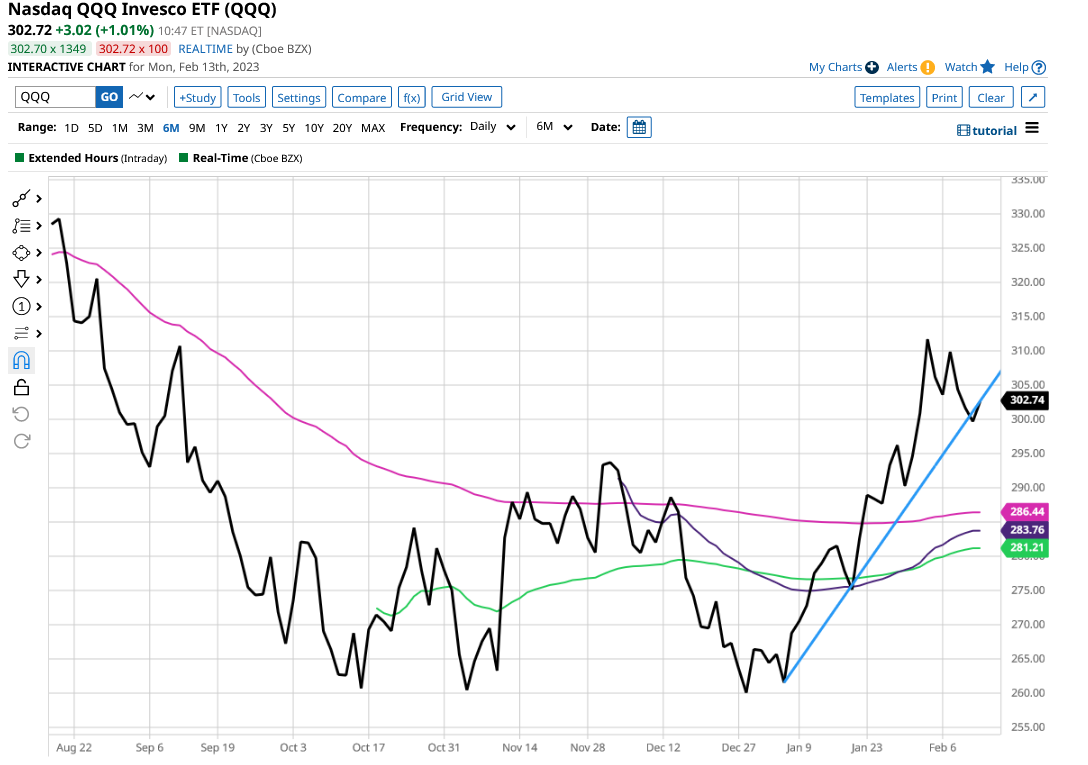Open the date calendar picker
The image size is (1088, 765).
639,128
